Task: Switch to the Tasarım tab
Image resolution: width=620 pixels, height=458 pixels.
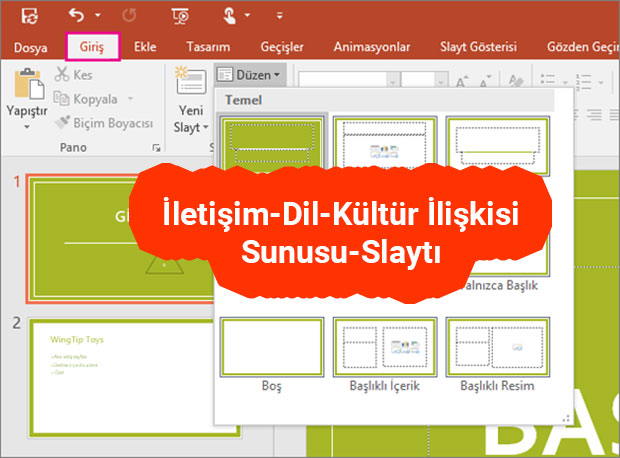Action: 209,46
